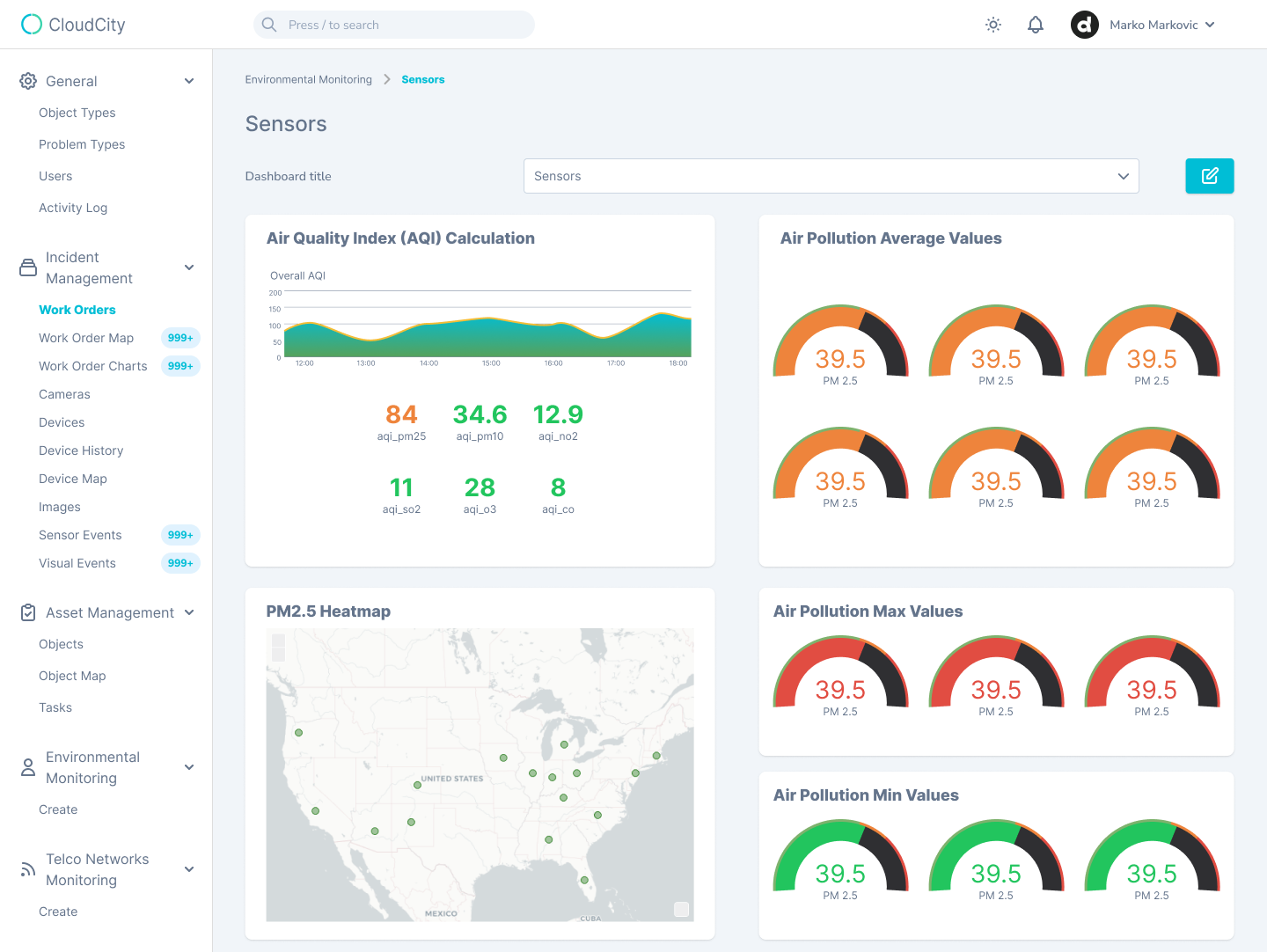
Task: Open Marko Markovic user menu
Action: tap(1161, 25)
